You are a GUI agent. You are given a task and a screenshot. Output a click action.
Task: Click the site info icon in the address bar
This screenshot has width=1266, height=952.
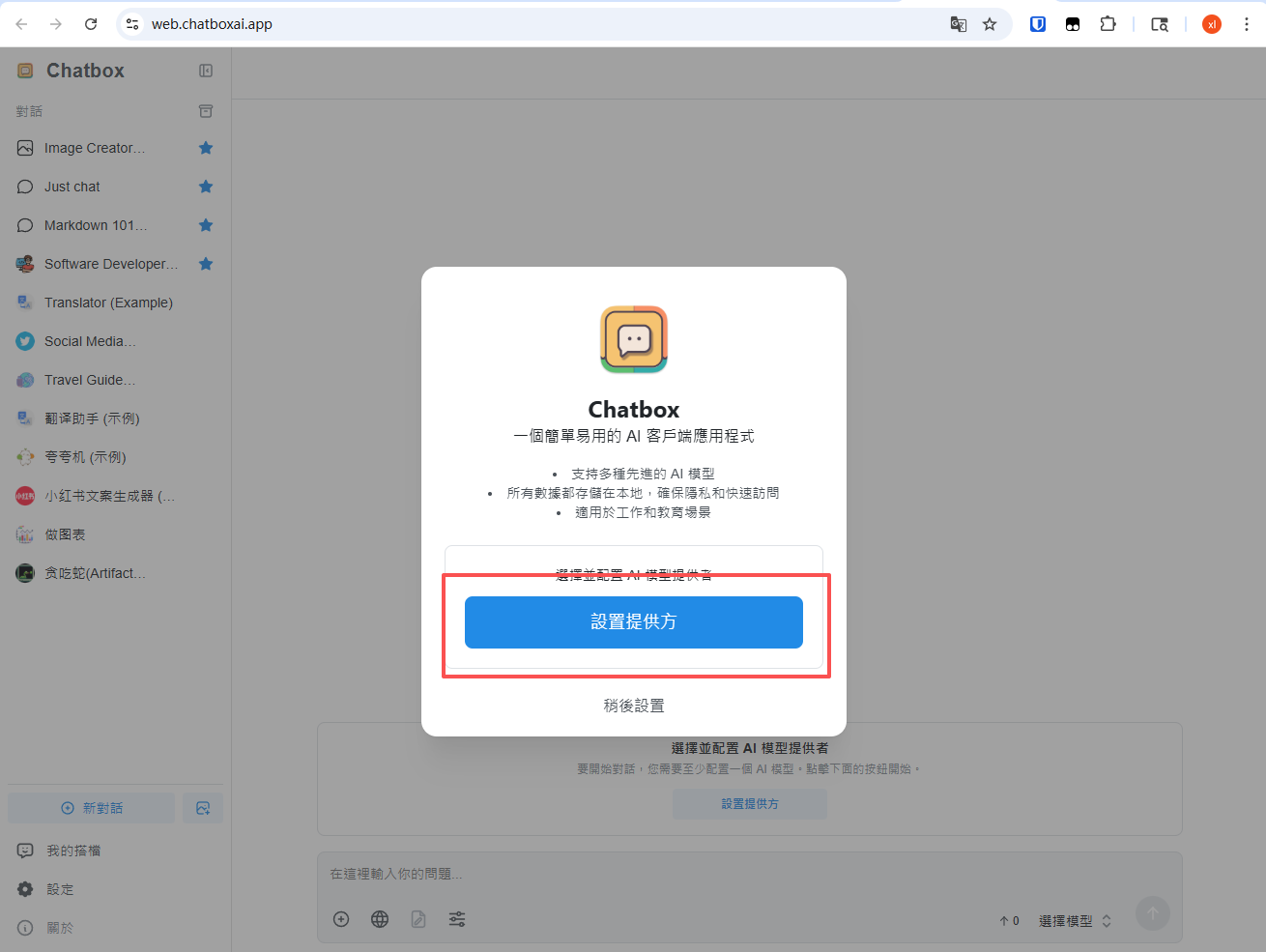132,24
